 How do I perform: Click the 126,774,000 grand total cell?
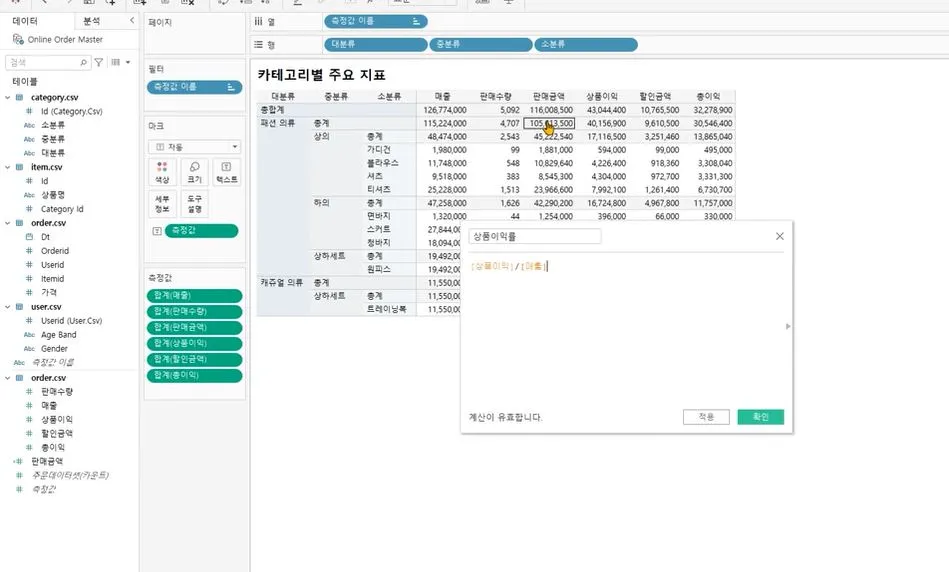(445, 110)
